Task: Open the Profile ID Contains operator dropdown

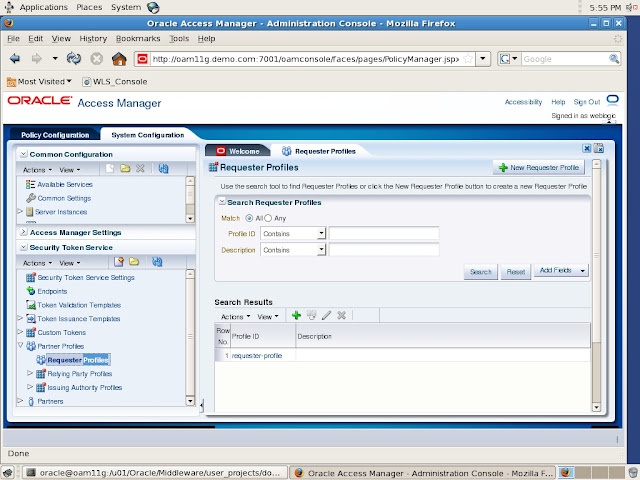Action: click(293, 233)
